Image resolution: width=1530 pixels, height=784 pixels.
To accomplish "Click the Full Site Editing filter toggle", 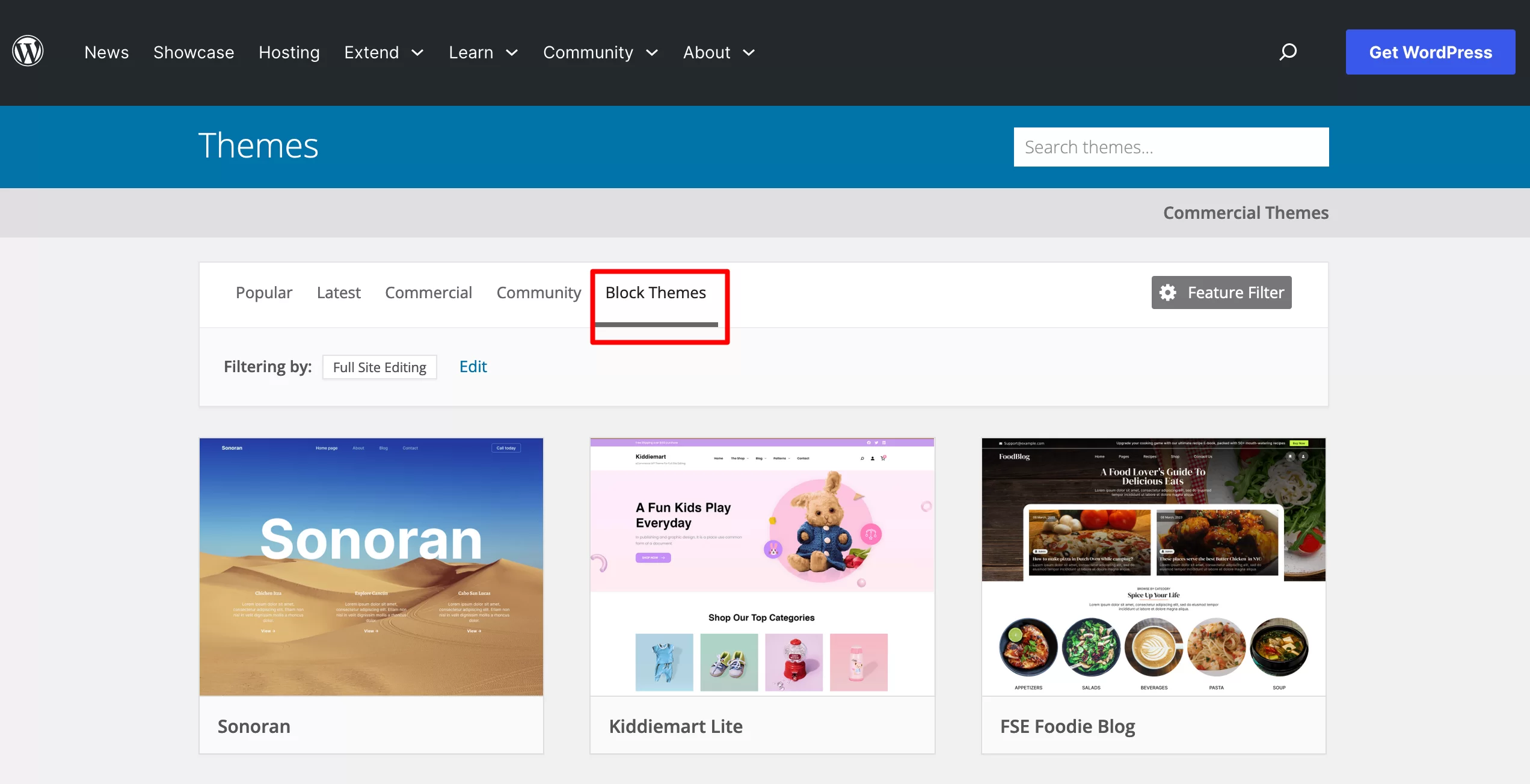I will (x=380, y=366).
